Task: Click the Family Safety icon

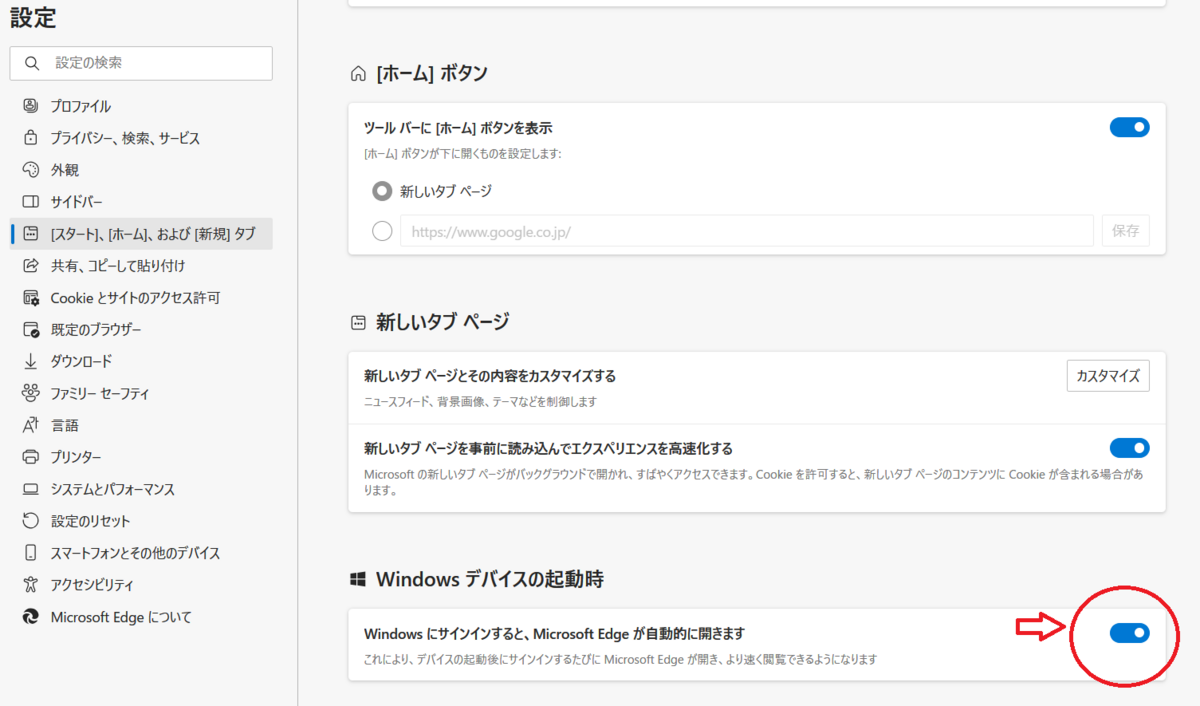Action: (x=31, y=393)
